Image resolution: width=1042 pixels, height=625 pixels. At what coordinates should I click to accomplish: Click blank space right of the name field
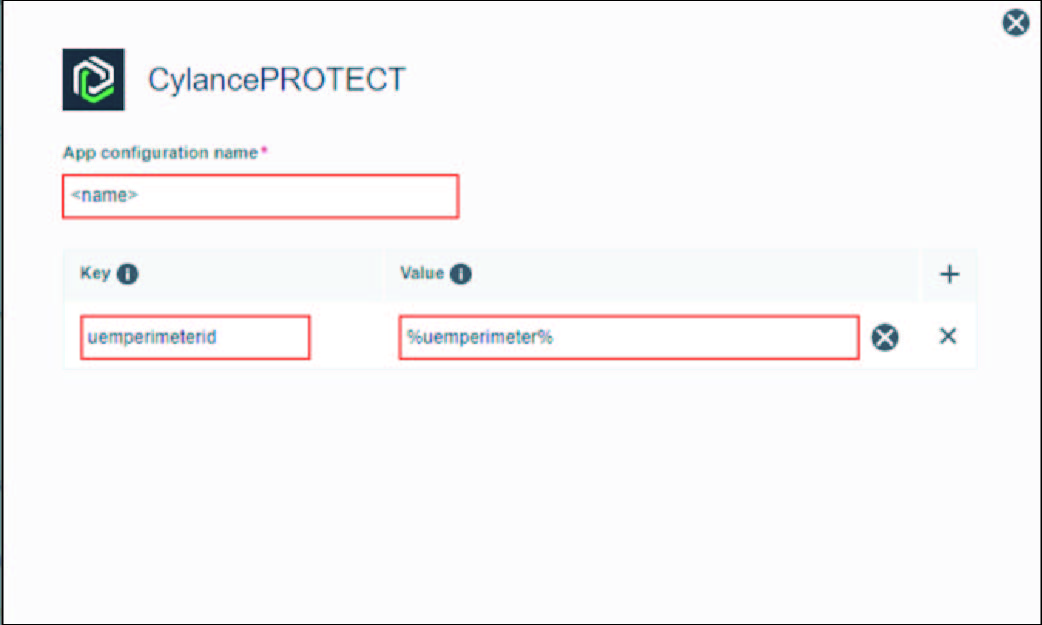pyautogui.click(x=718, y=196)
